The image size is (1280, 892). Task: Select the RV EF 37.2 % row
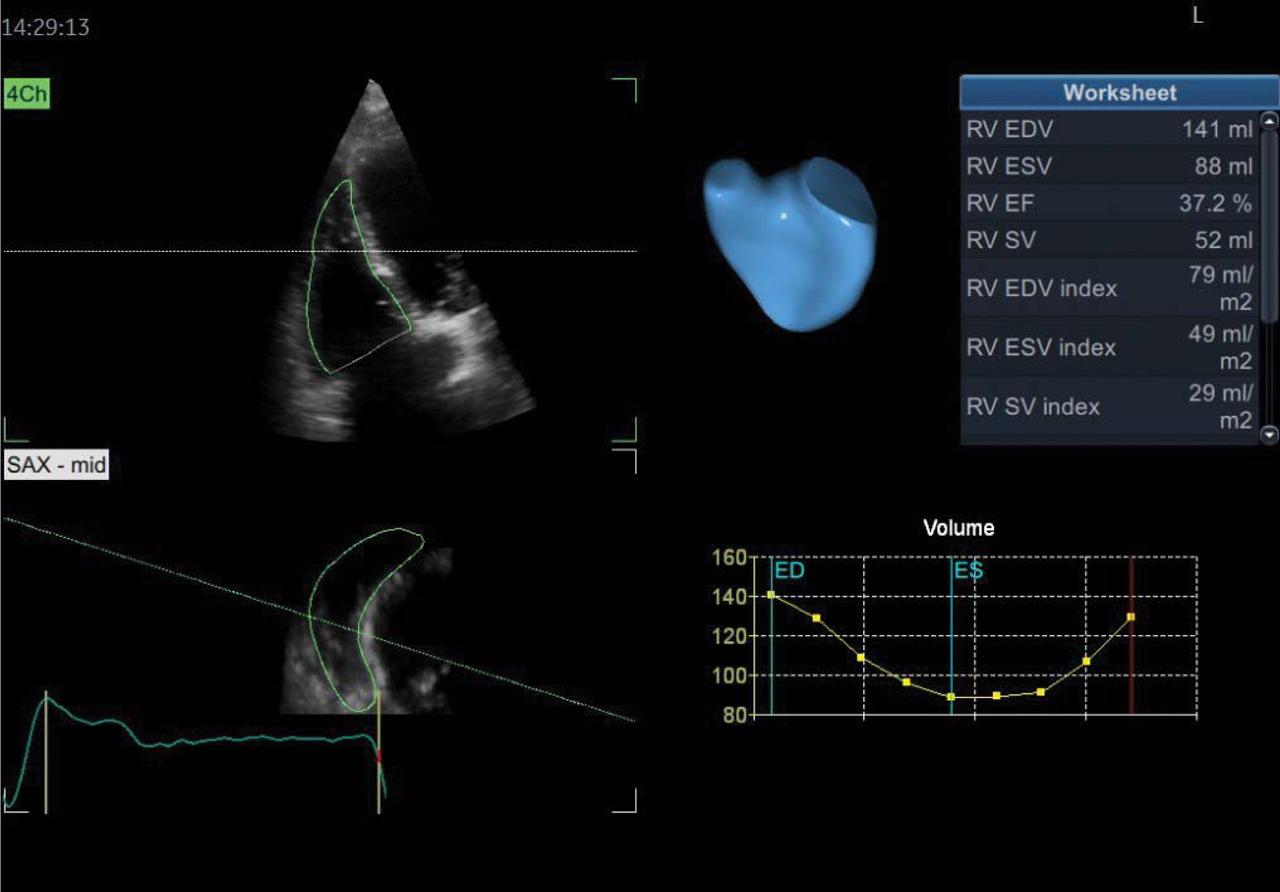click(1108, 204)
